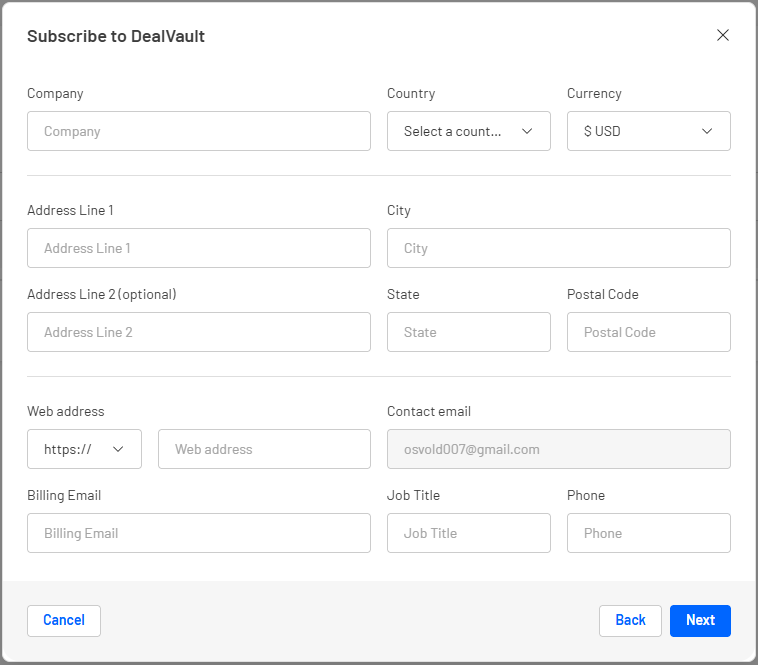Select the State input field

coord(468,332)
